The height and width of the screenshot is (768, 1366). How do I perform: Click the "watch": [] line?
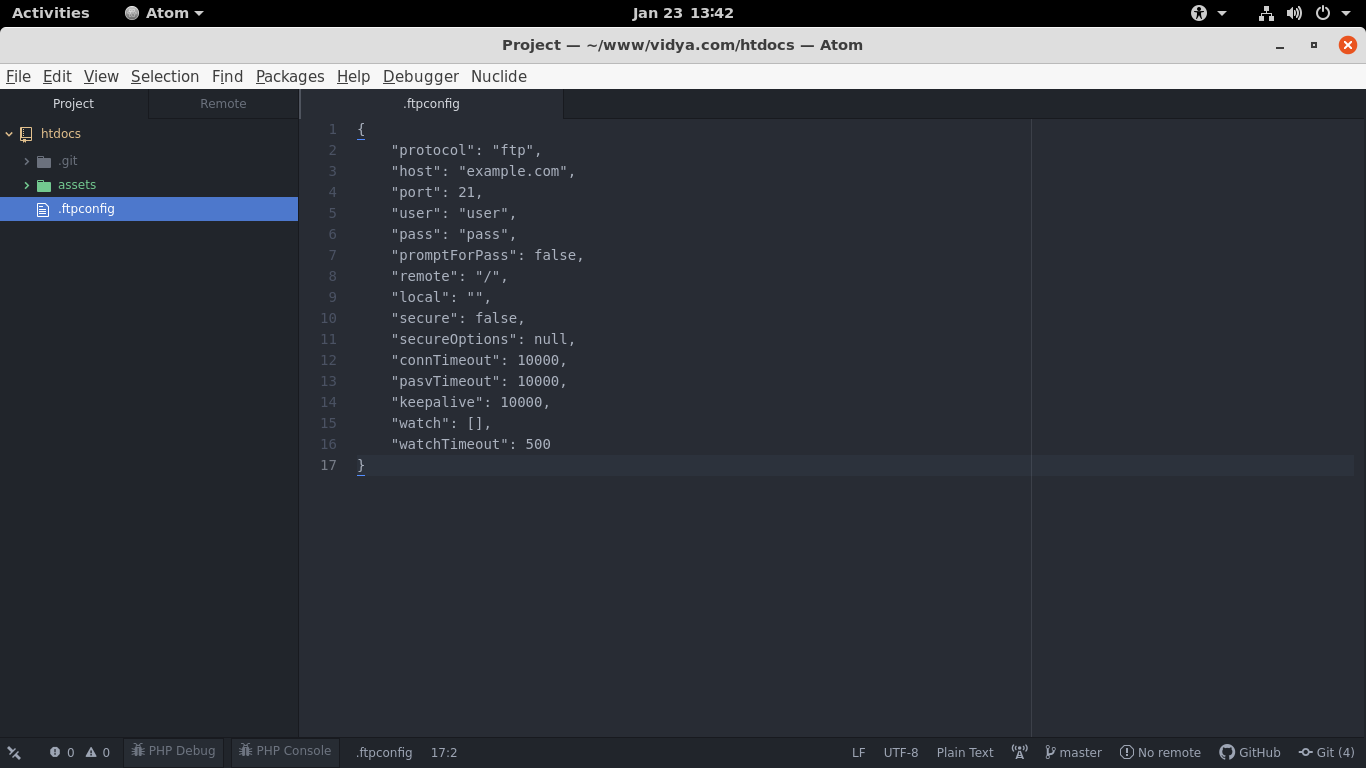click(441, 424)
